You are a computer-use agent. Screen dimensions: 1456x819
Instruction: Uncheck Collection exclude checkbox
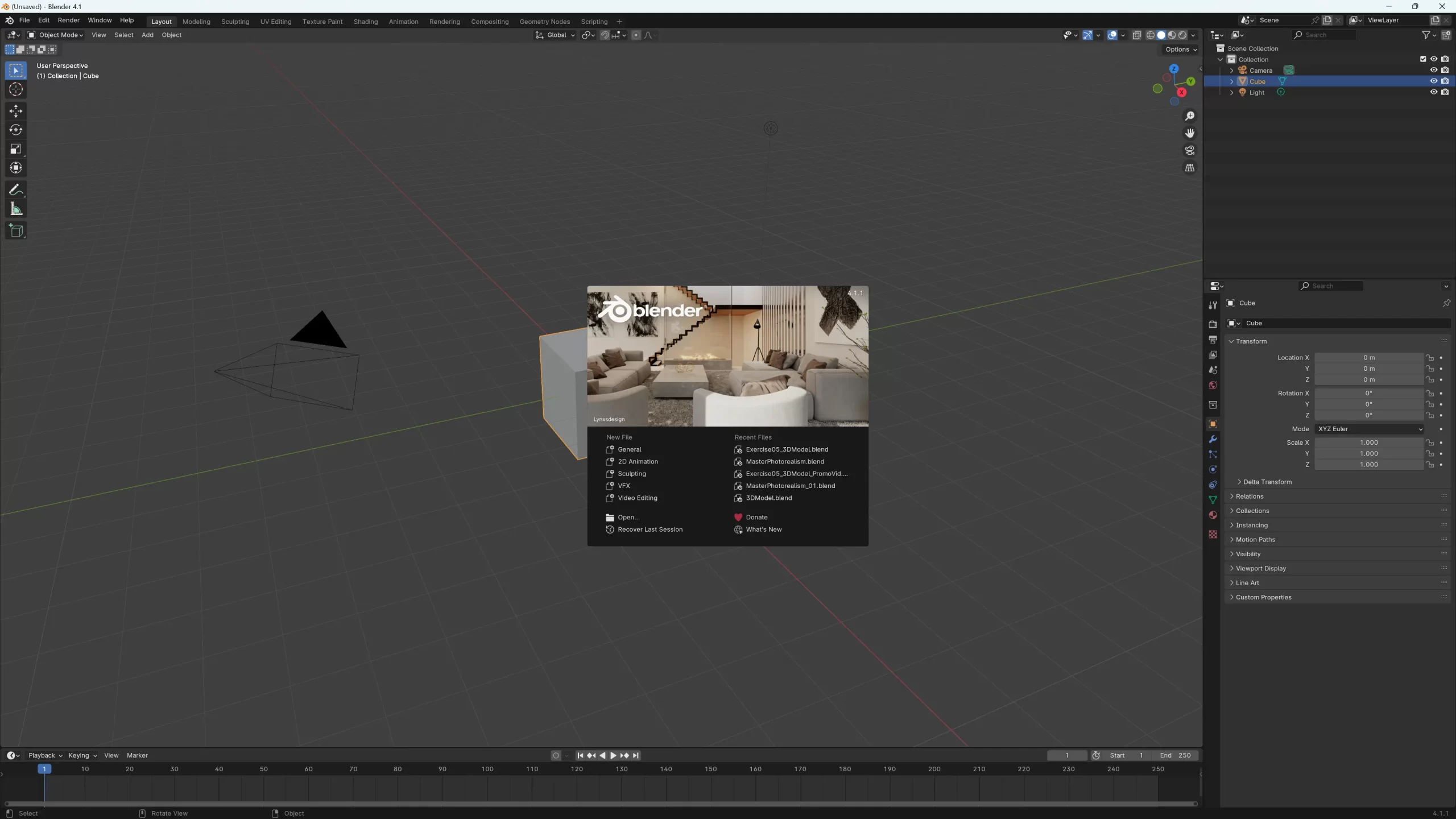[1423, 59]
